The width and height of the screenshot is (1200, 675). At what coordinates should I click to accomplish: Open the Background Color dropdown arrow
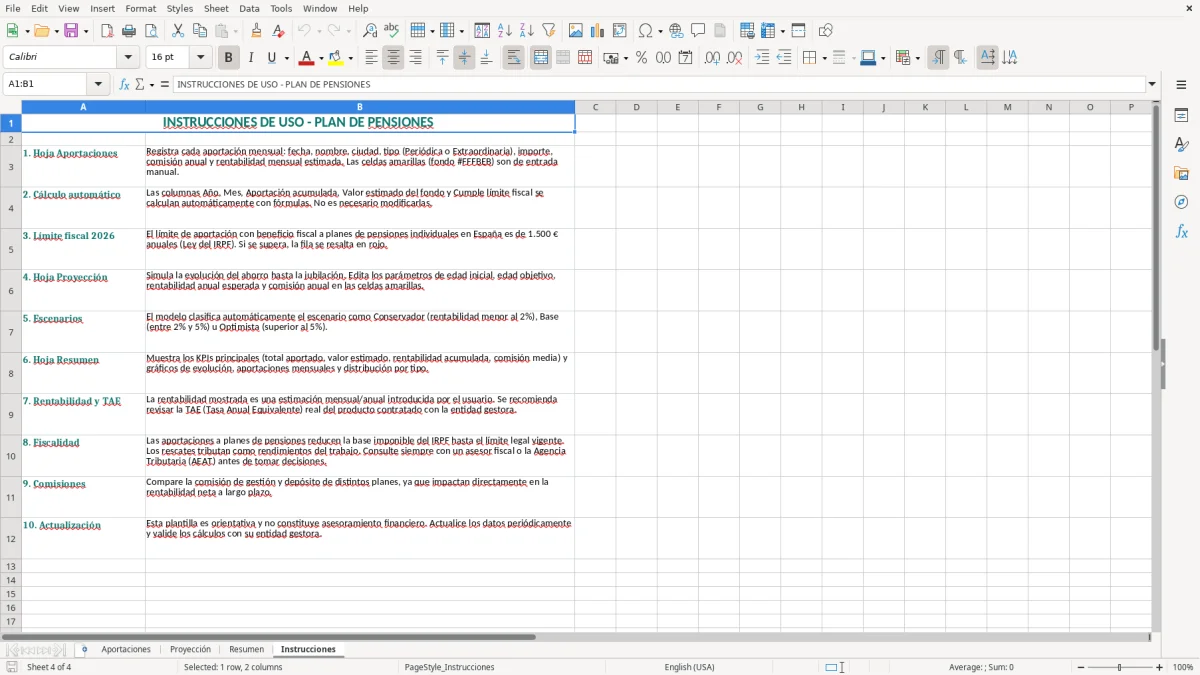pyautogui.click(x=350, y=58)
